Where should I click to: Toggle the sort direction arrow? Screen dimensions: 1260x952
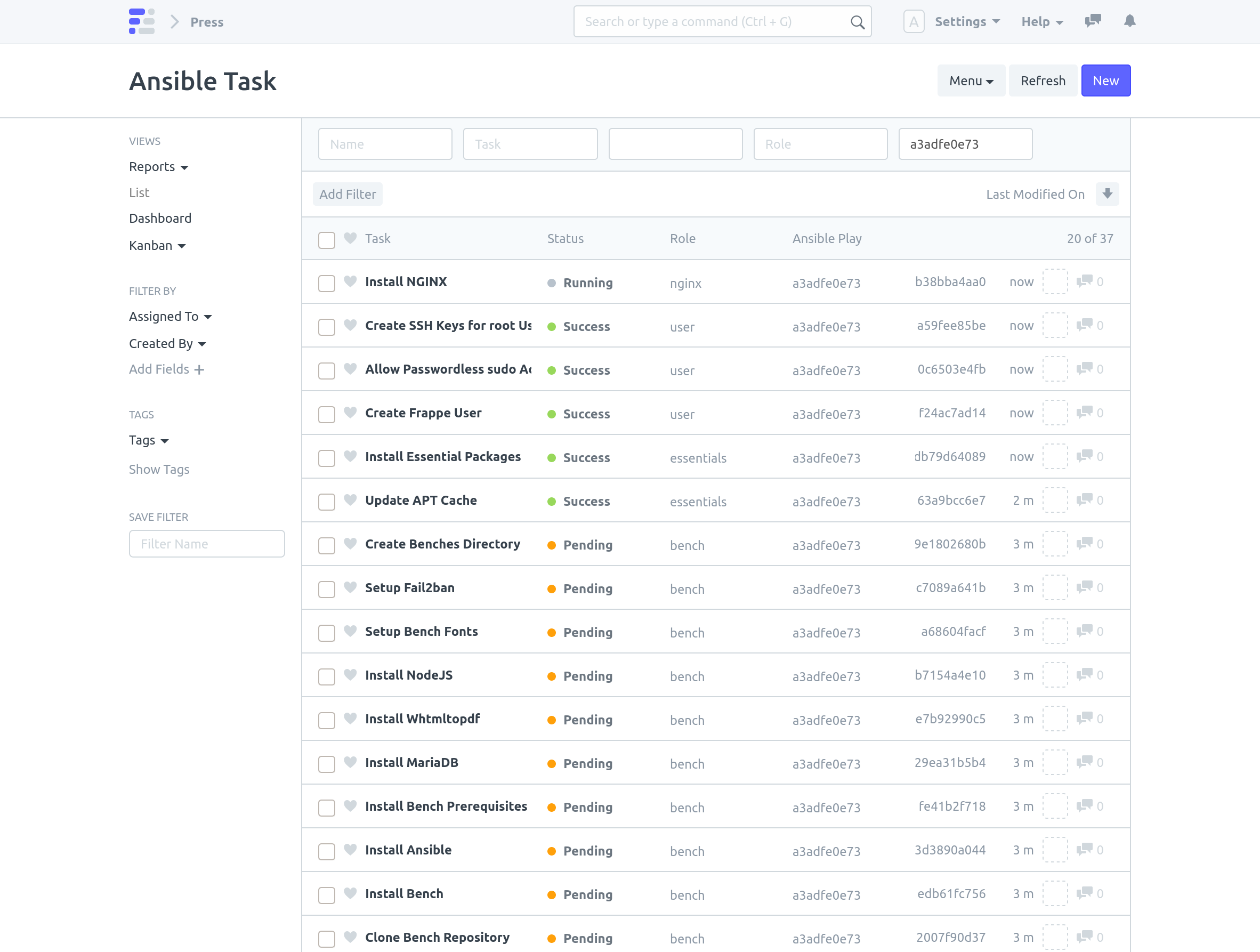tap(1108, 193)
